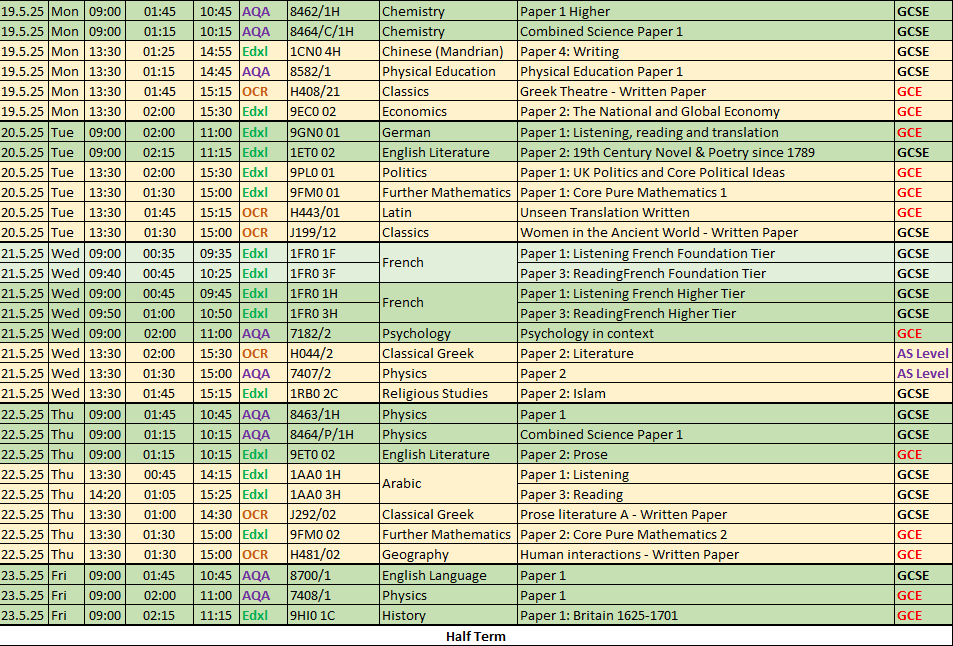Select the Politics subject cell
953x646 pixels.
(447, 172)
